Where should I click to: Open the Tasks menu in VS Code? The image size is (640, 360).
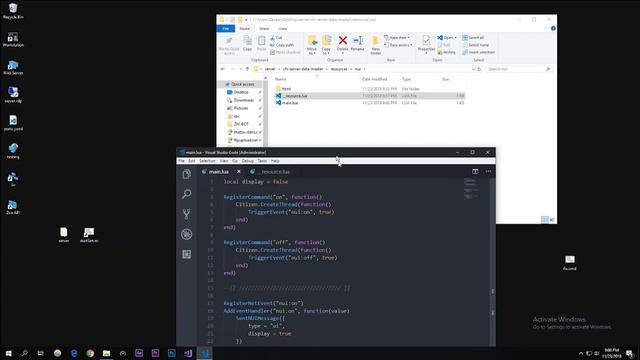coord(262,161)
